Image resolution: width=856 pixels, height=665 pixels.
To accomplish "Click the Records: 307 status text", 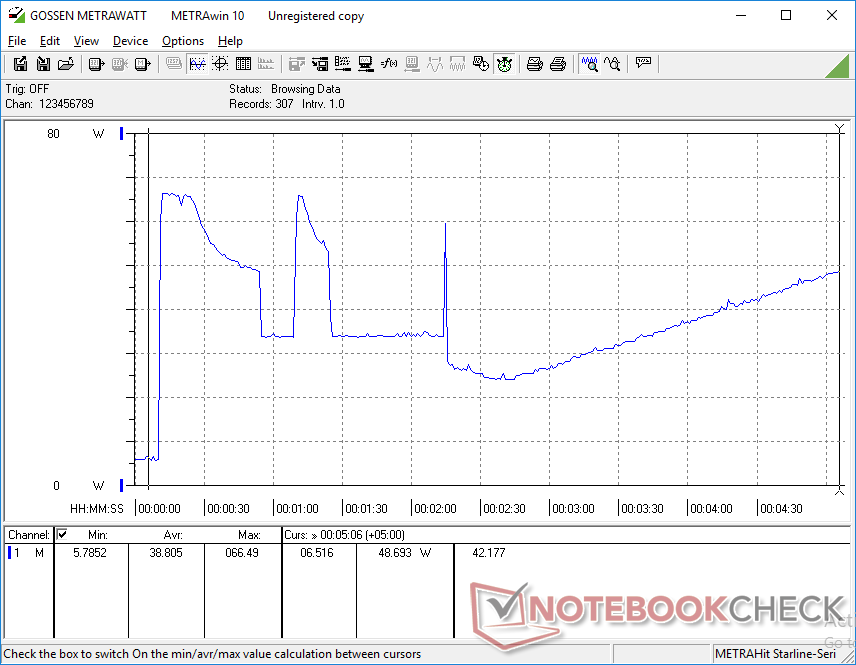I will click(x=261, y=104).
